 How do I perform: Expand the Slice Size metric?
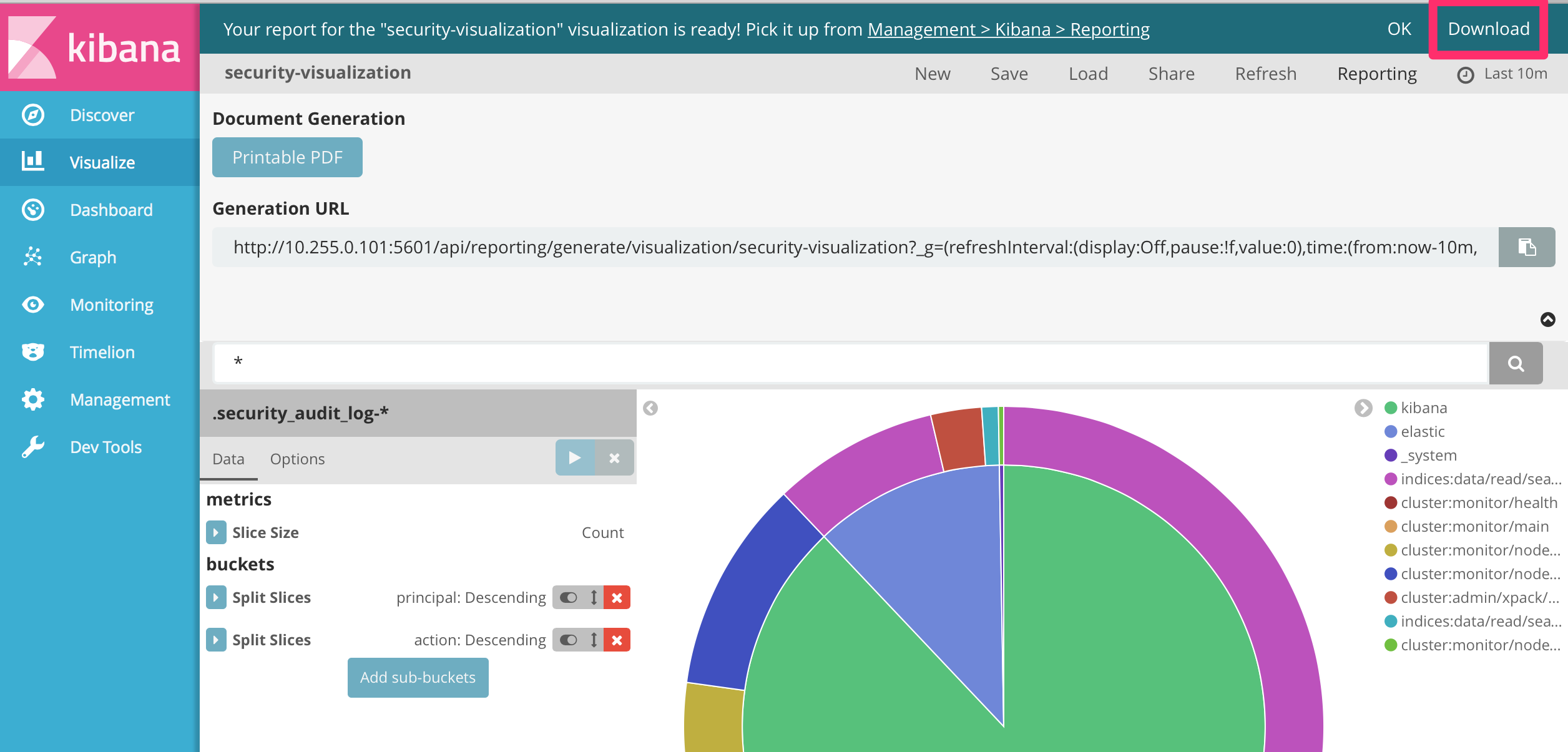pyautogui.click(x=216, y=532)
